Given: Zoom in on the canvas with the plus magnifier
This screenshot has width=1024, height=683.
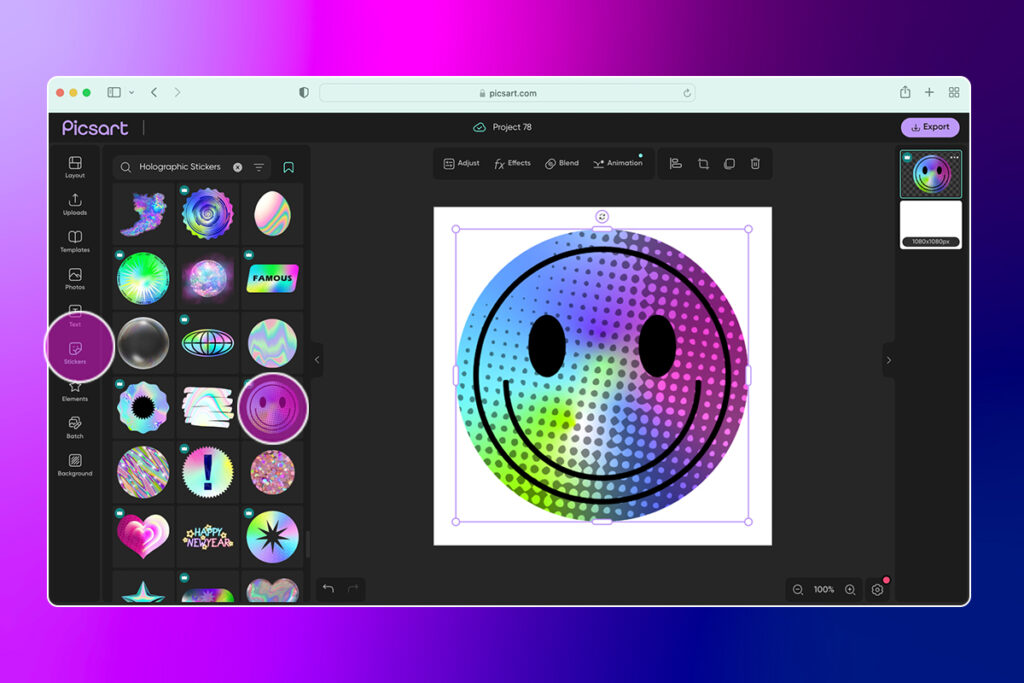Looking at the screenshot, I should coord(848,590).
